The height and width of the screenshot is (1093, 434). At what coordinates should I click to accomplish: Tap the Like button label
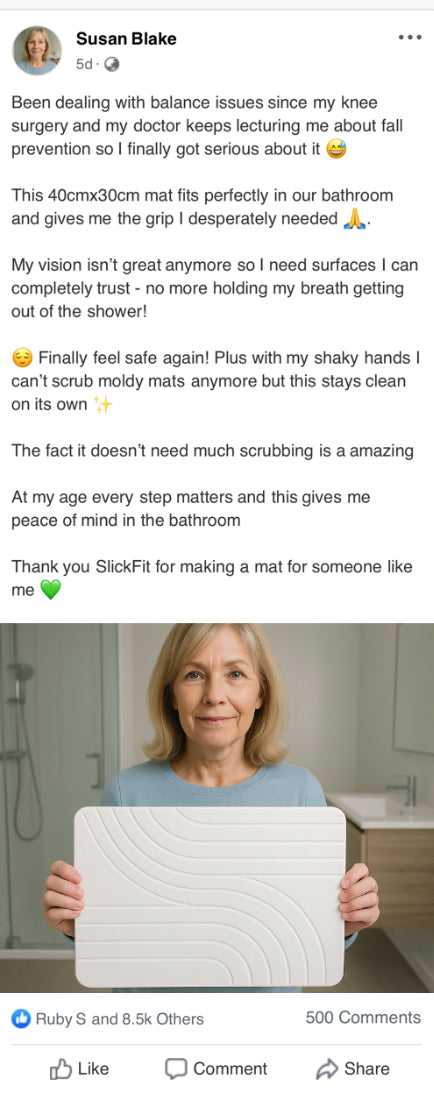tap(93, 1069)
